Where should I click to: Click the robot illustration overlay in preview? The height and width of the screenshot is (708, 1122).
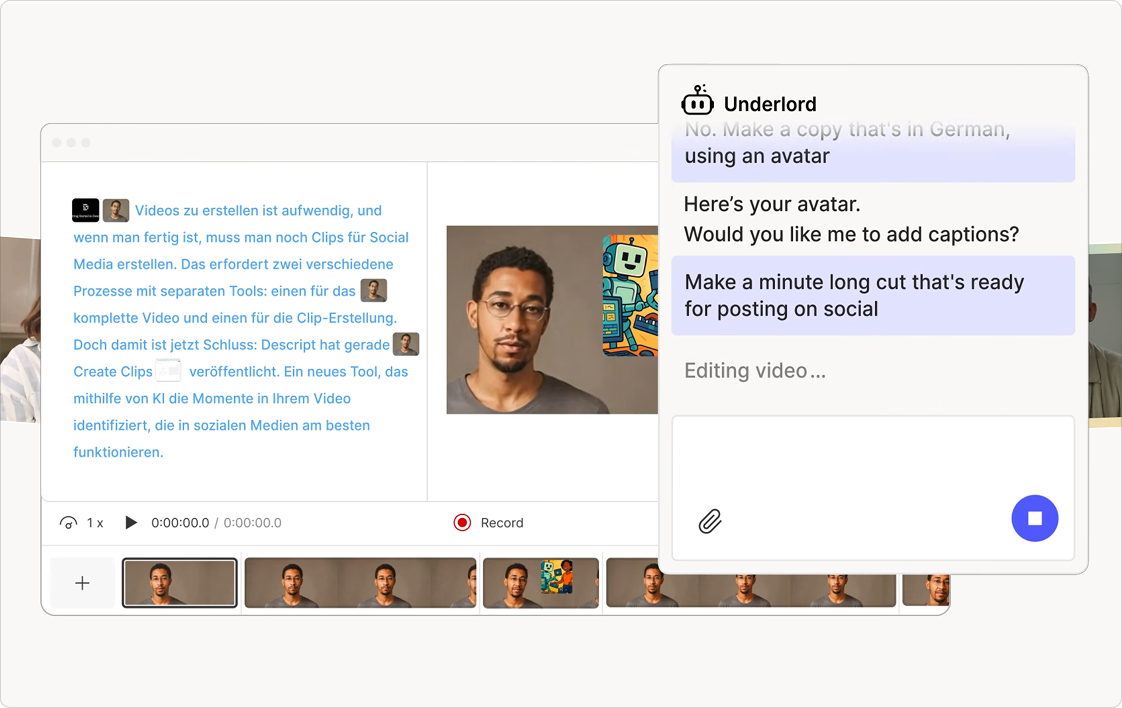[630, 296]
